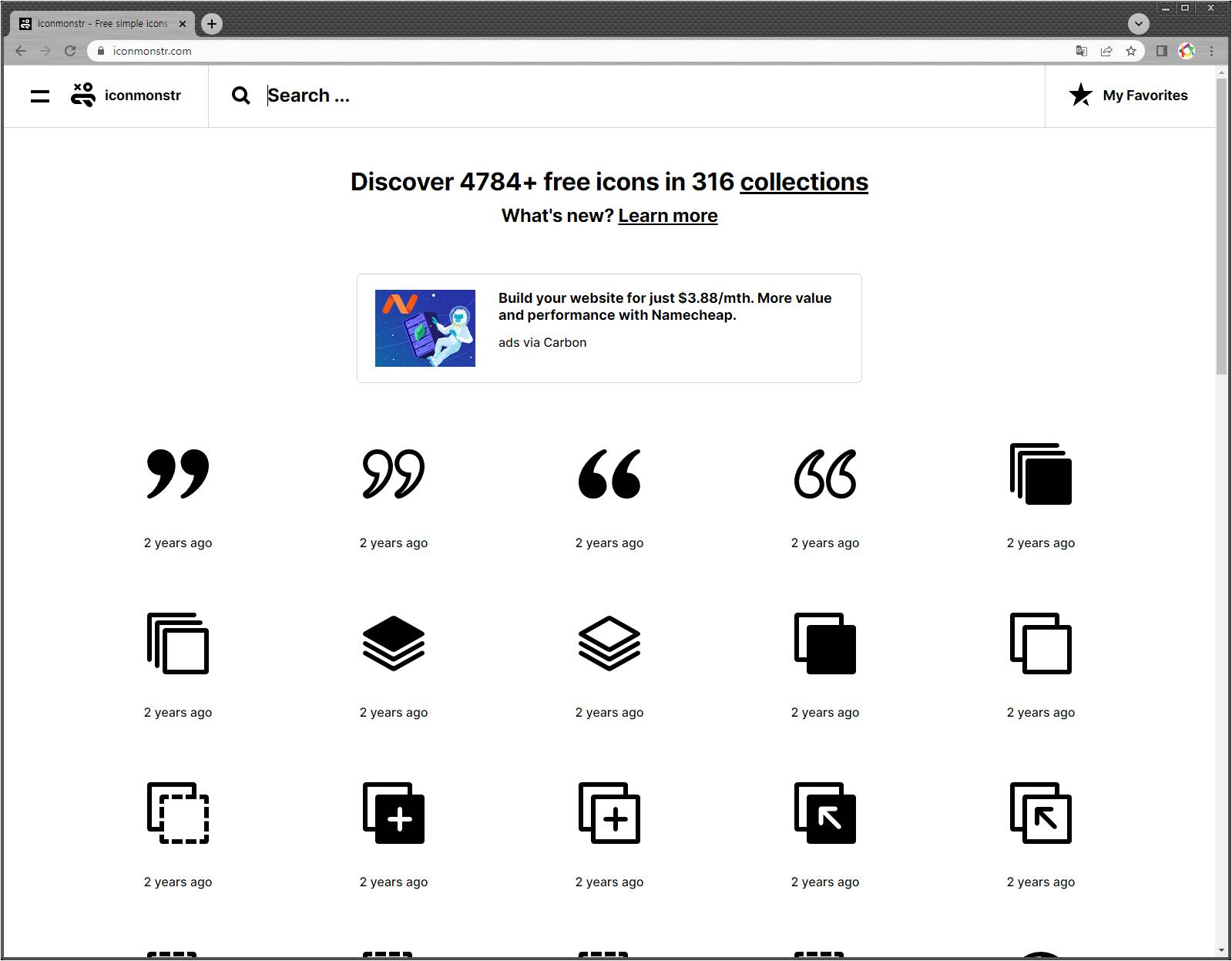Select the solid closing quote icon
The image size is (1232, 961).
178,474
